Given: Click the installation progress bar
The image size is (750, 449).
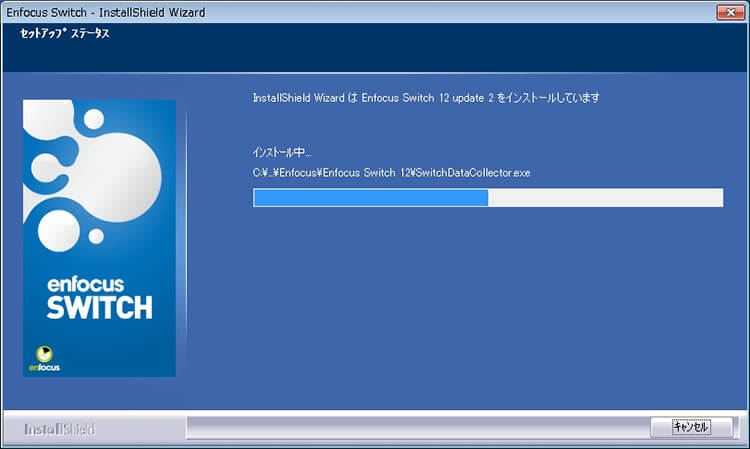Looking at the screenshot, I should coord(488,197).
